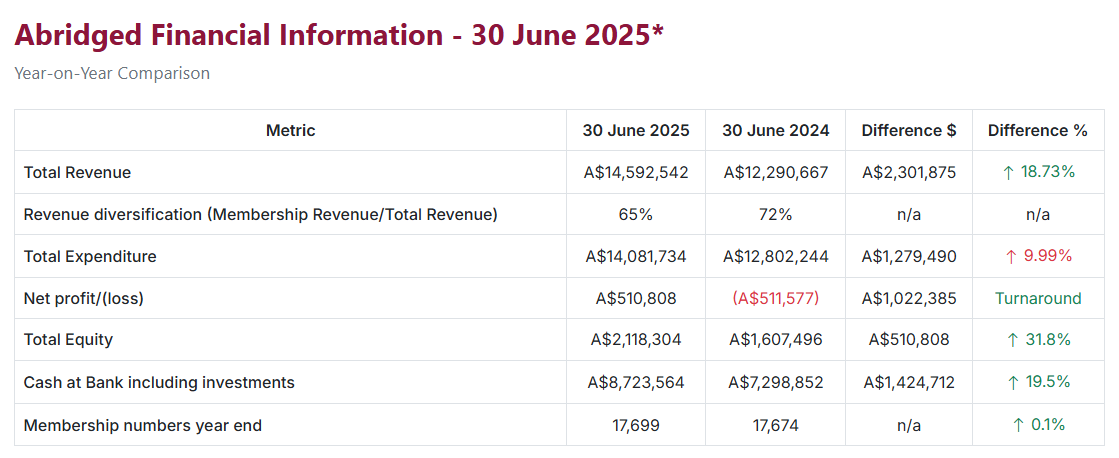This screenshot has height=458, width=1119.
Task: Click the green Turnaround text
Action: point(1038,298)
